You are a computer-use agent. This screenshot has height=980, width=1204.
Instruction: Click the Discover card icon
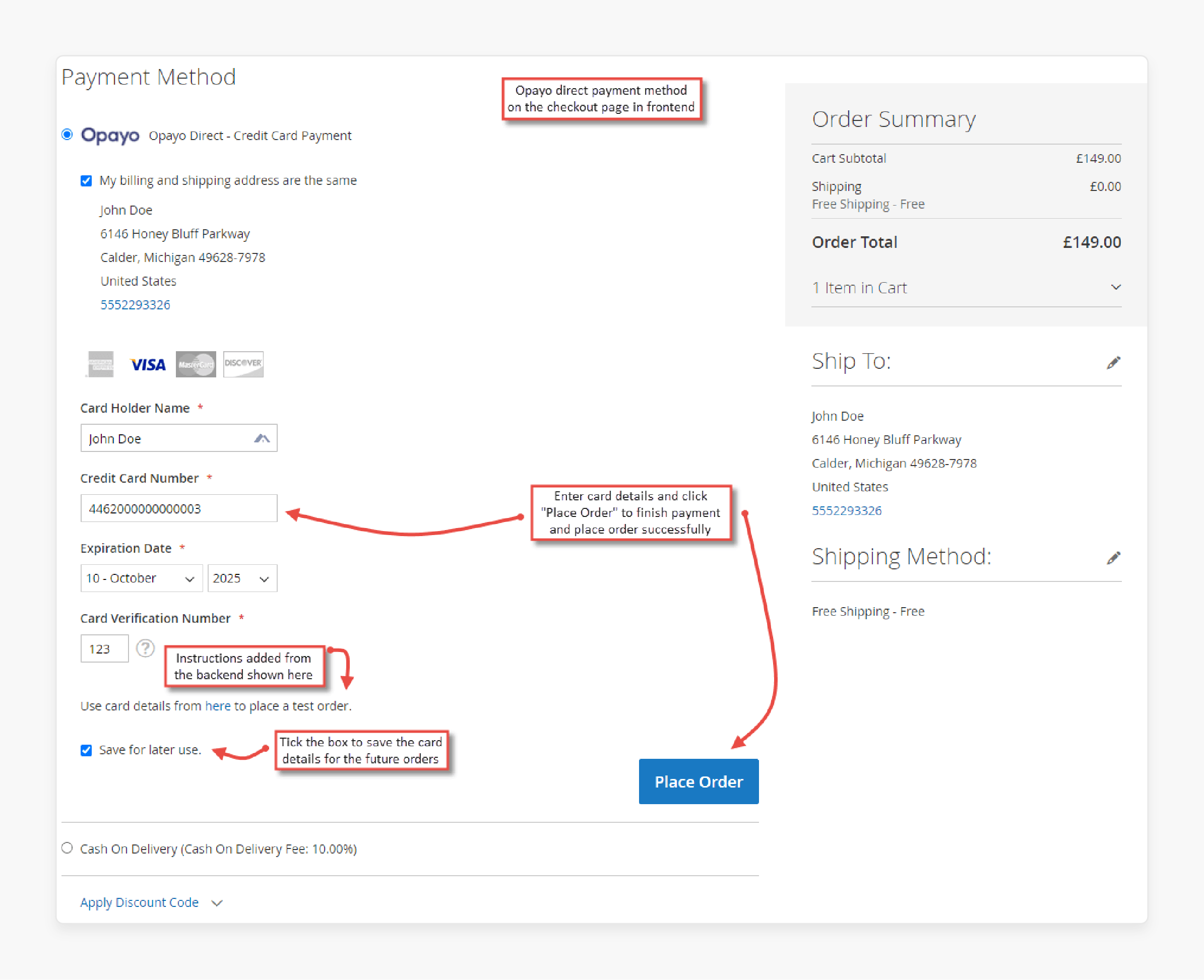[x=243, y=364]
